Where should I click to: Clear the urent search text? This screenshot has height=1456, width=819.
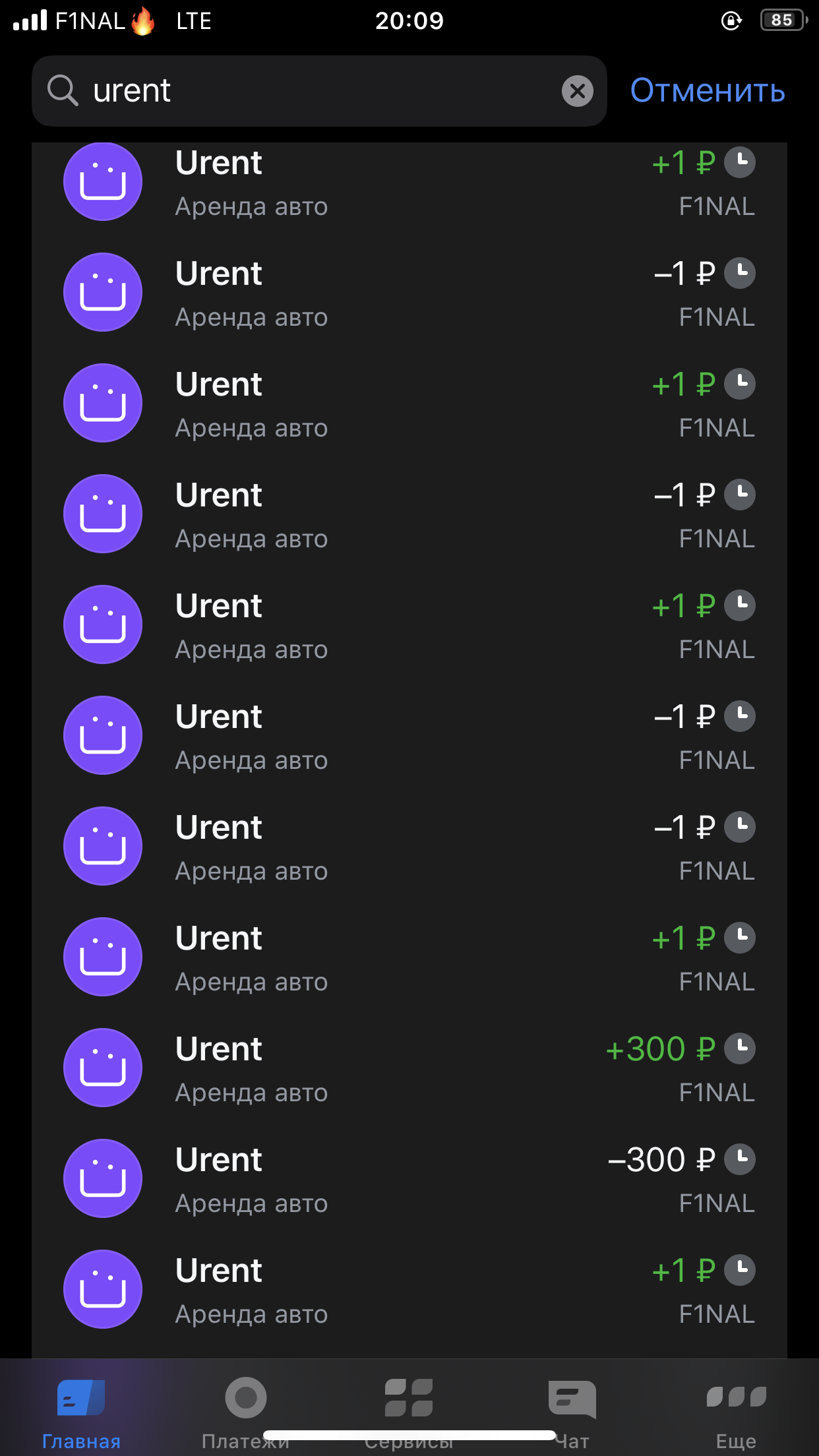point(577,91)
